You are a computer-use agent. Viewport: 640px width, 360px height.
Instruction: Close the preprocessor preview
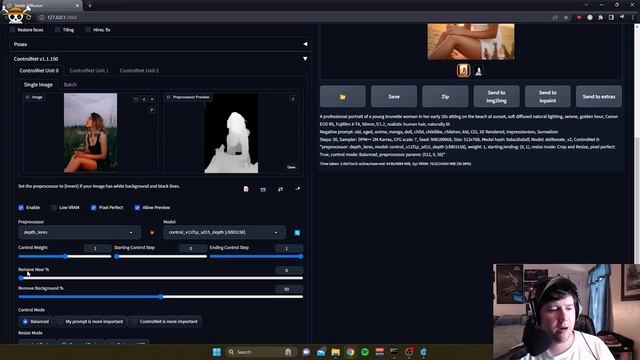(291, 167)
